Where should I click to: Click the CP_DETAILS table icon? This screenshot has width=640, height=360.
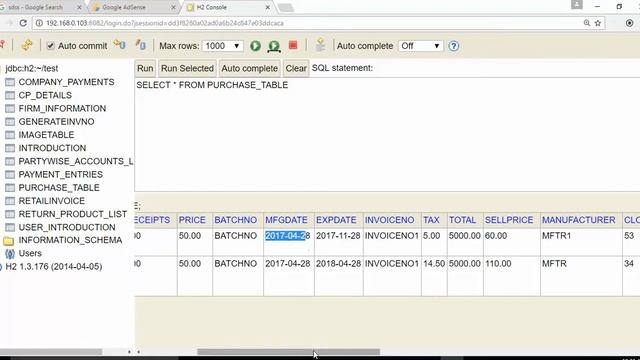(10, 96)
